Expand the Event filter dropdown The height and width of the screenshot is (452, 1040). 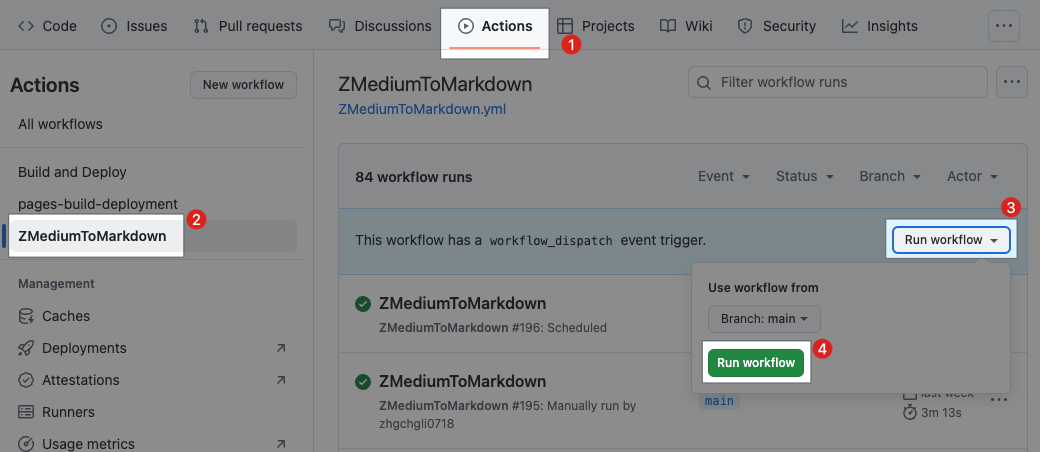click(724, 176)
